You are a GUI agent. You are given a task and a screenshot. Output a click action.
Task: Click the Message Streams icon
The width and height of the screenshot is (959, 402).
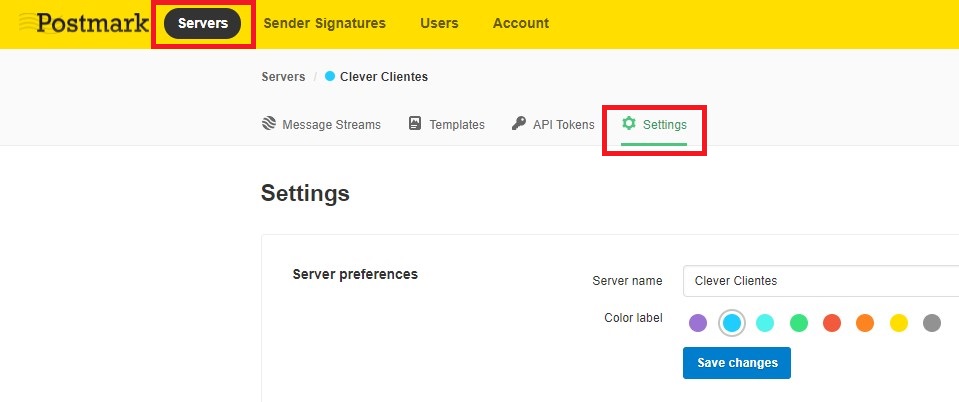[269, 124]
